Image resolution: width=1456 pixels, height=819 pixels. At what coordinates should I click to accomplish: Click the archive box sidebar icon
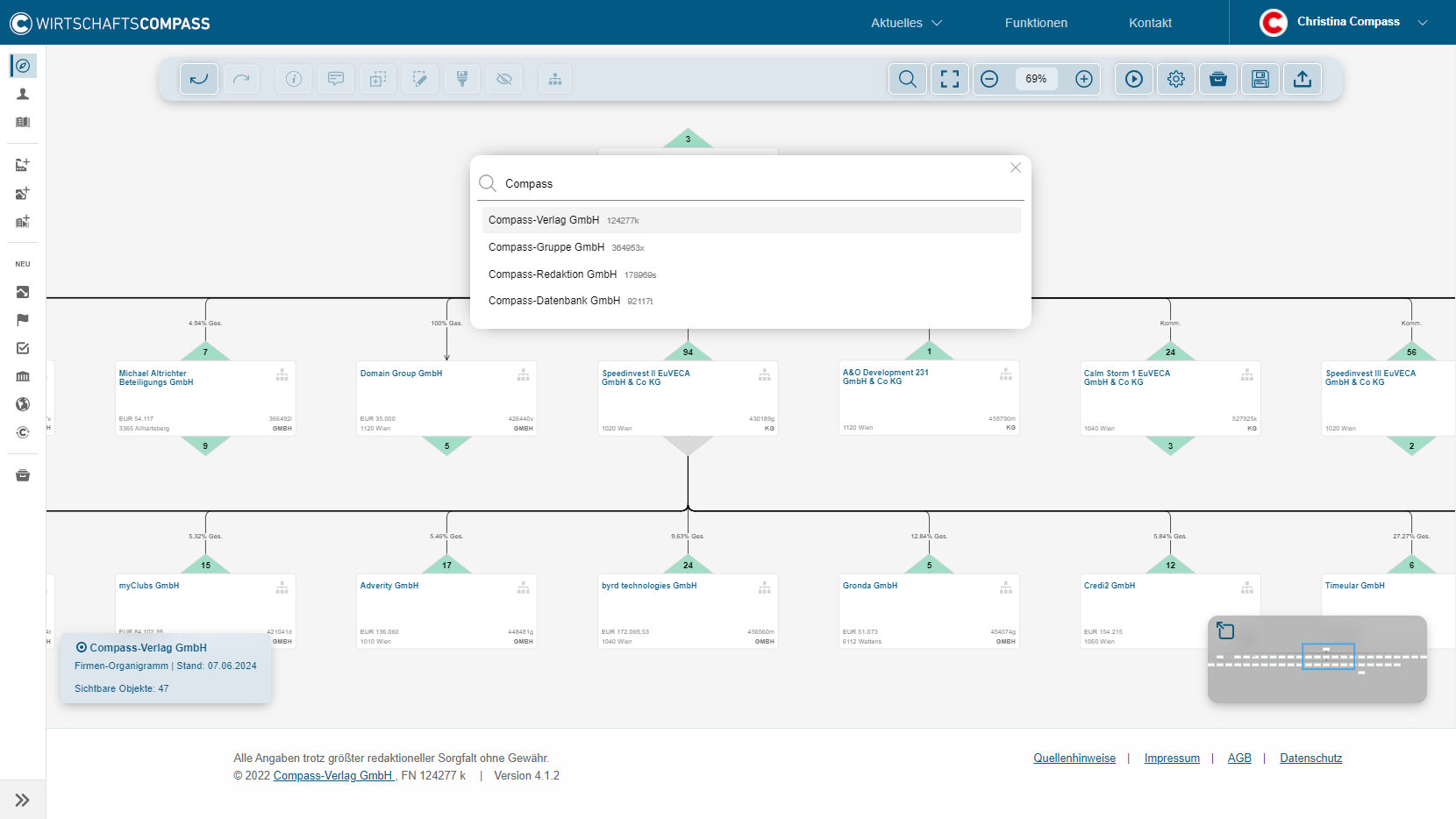[x=23, y=475]
